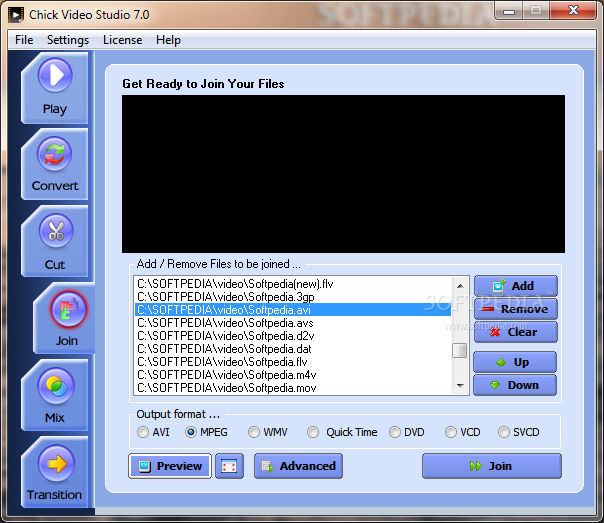This screenshot has height=523, width=604.
Task: Open the File menu
Action: pos(24,40)
